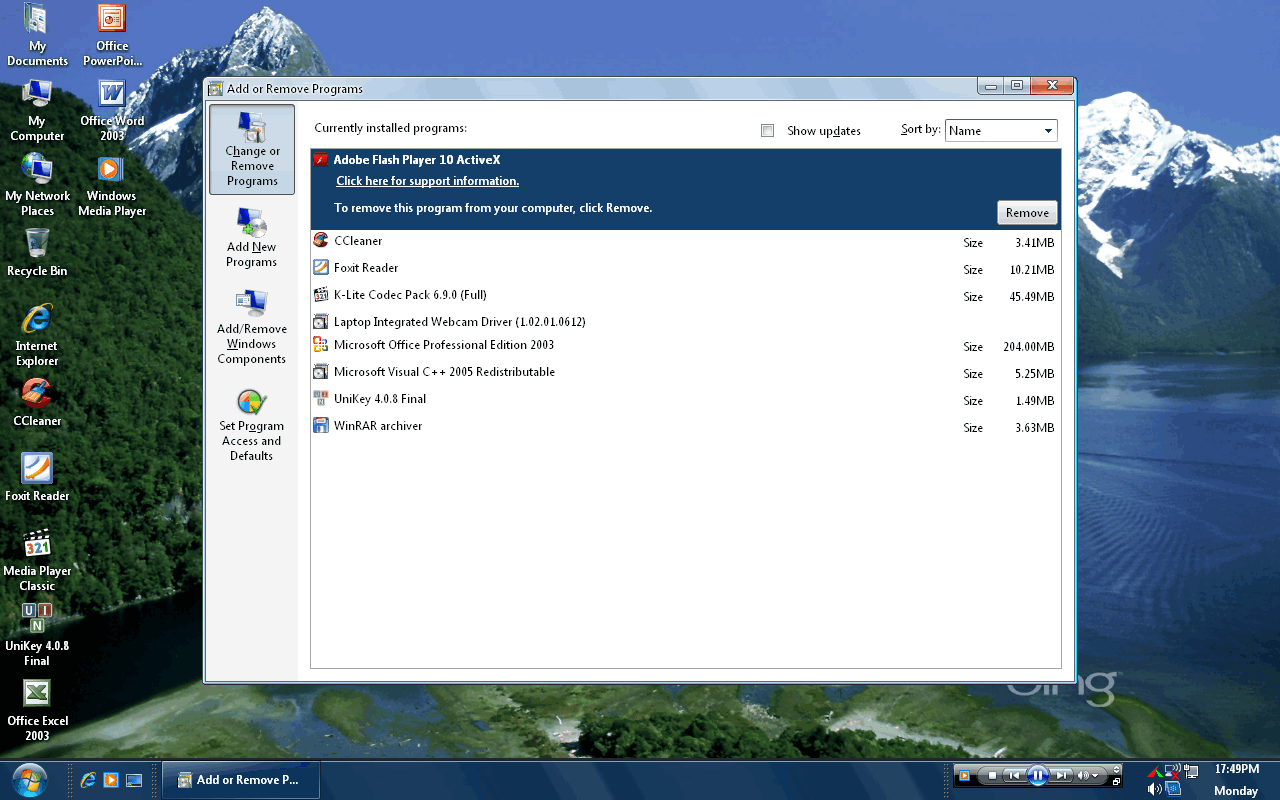Click here for support information link
Viewport: 1280px width, 800px height.
pyautogui.click(x=427, y=181)
